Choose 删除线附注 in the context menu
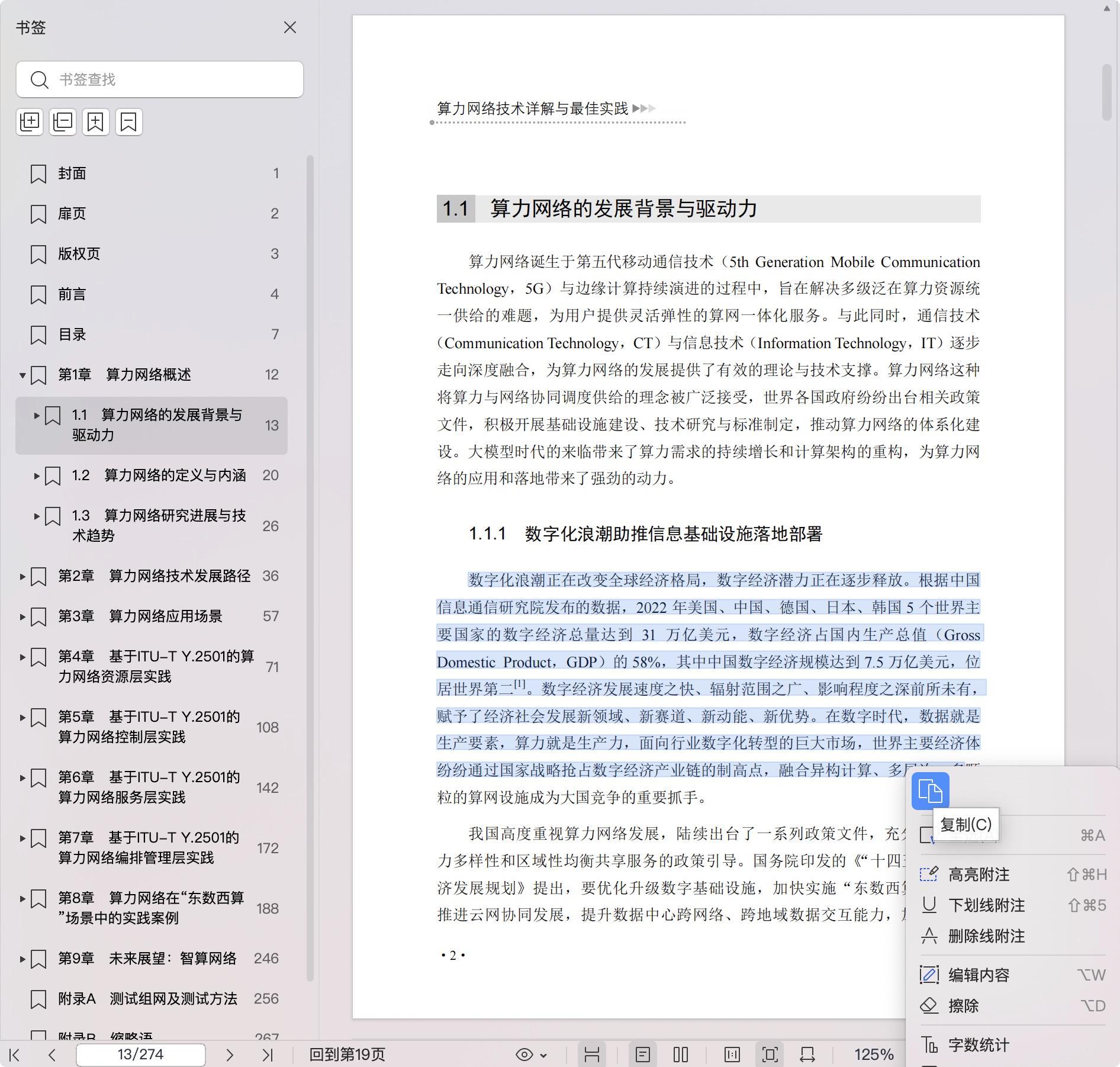The image size is (1120, 1067). click(x=986, y=936)
